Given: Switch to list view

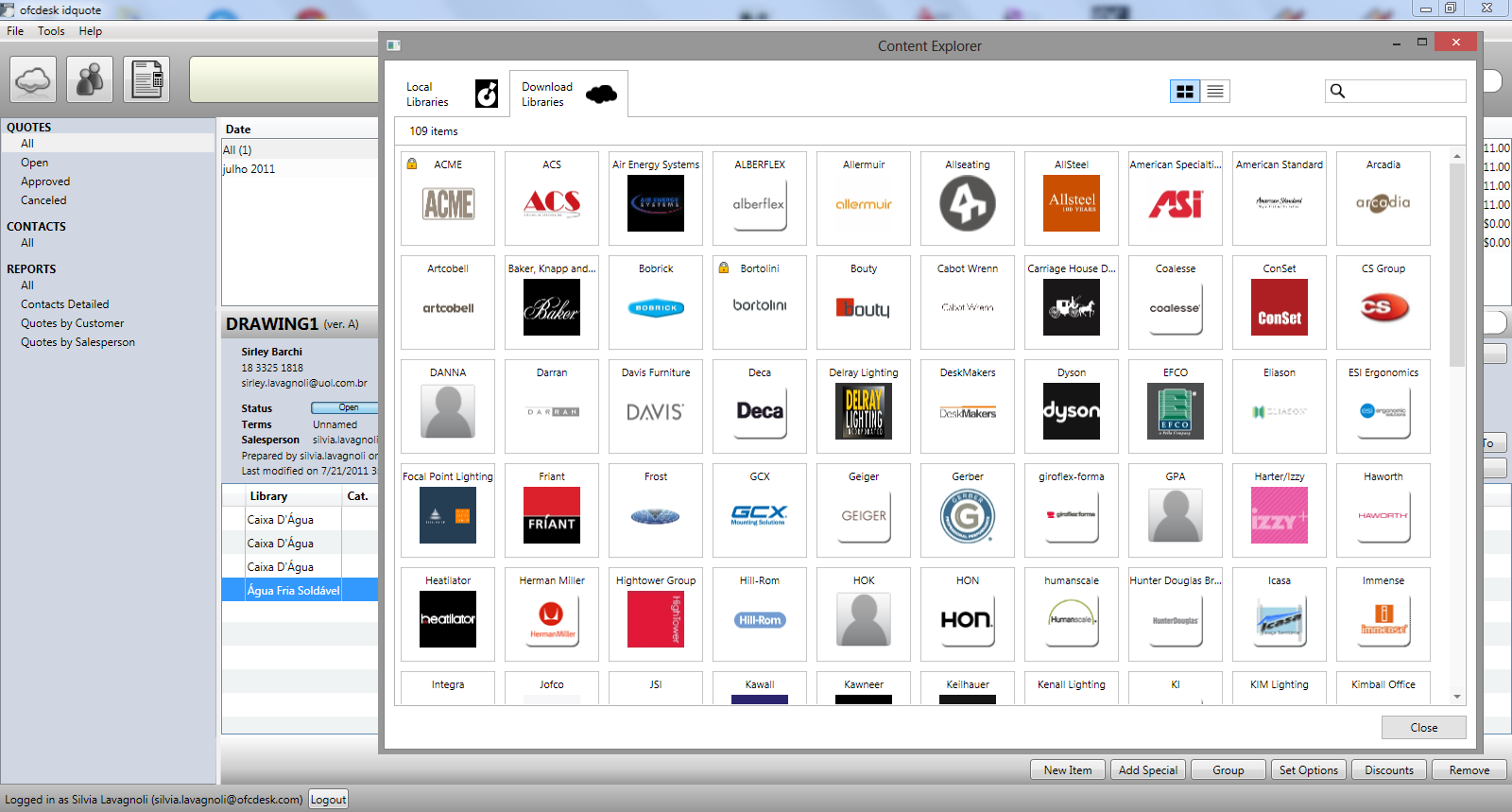Looking at the screenshot, I should pos(1215,92).
